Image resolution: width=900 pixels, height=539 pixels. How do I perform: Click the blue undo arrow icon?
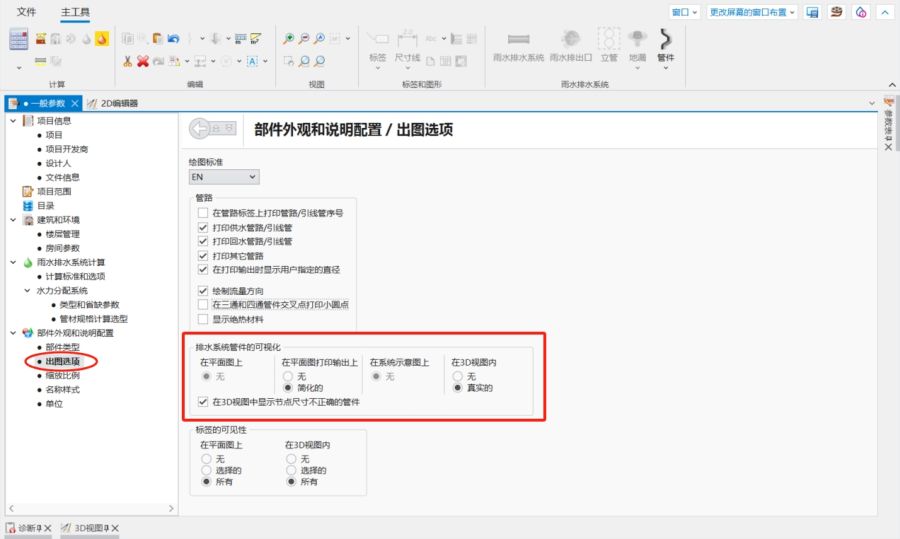[173, 39]
